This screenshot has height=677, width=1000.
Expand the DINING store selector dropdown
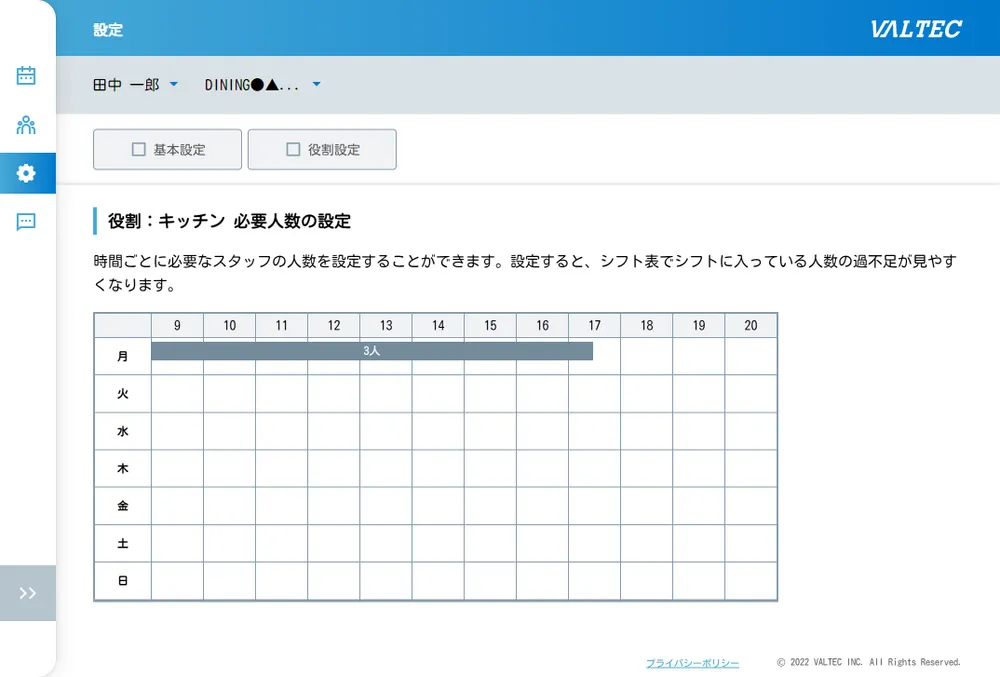coord(262,85)
